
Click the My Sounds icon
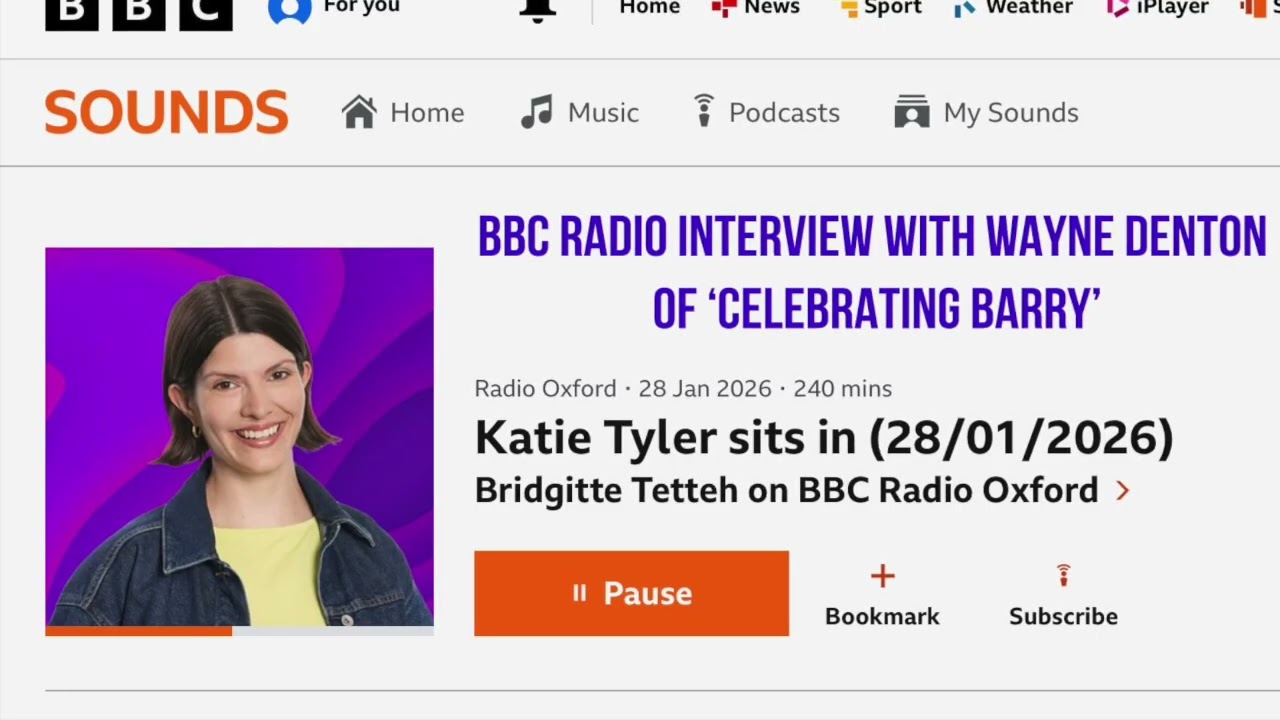pyautogui.click(x=912, y=112)
